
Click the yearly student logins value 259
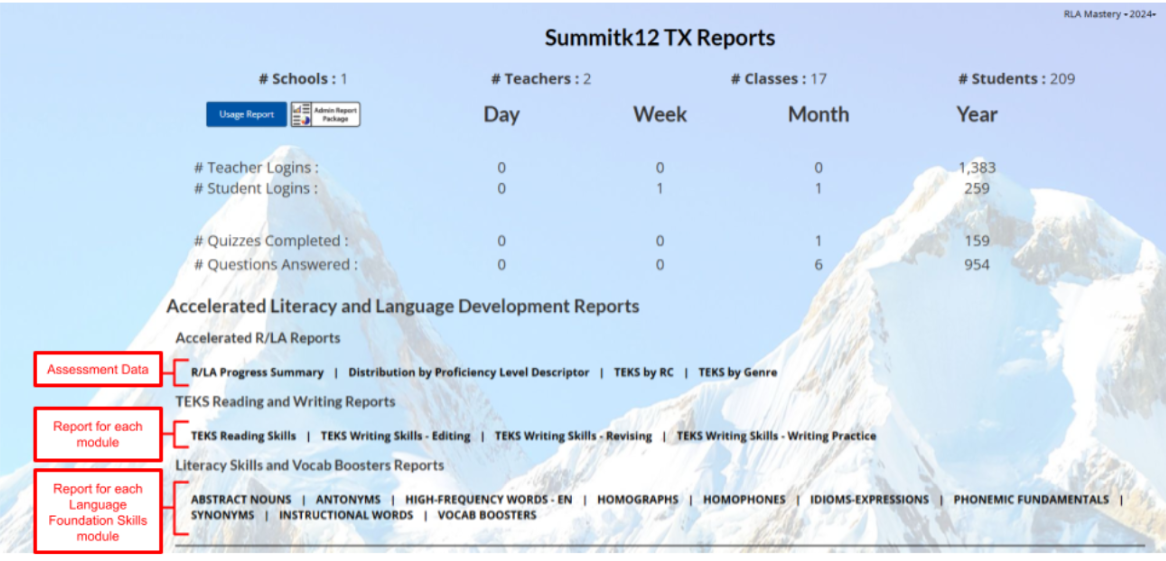pyautogui.click(x=977, y=188)
